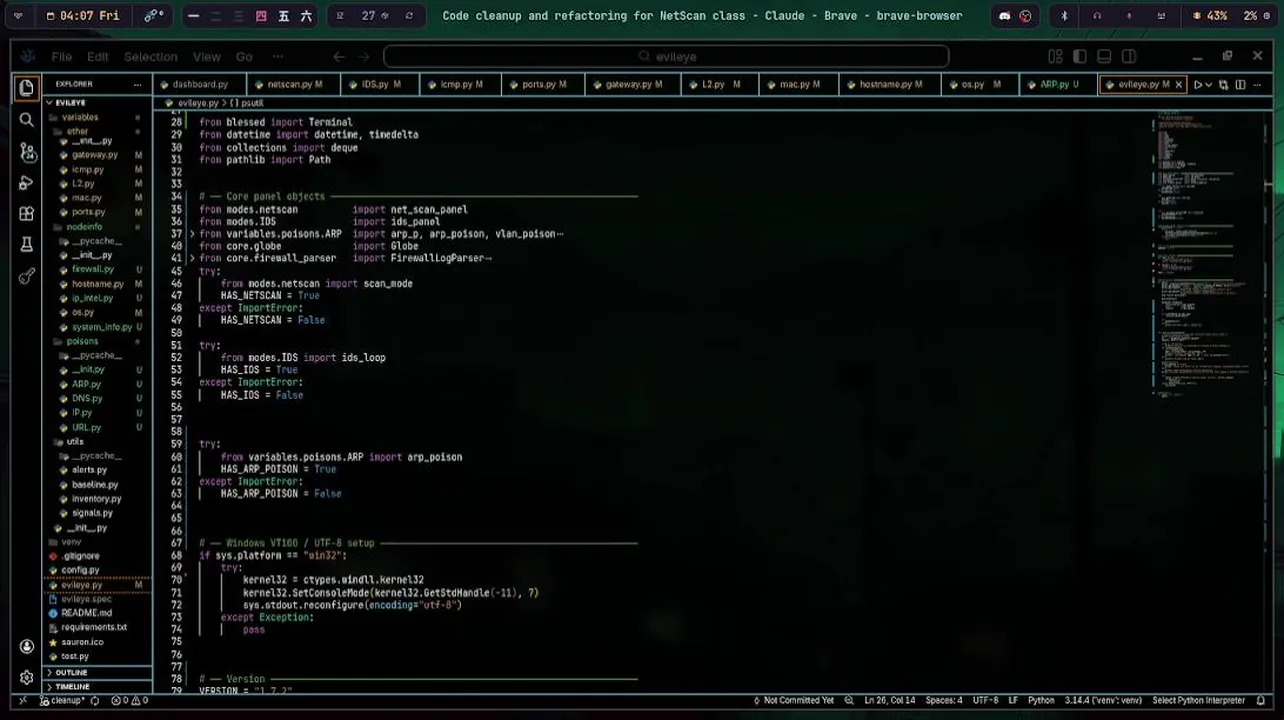Screen dimensions: 1284x720
Task: Click Spaces: 4 indentation setting
Action: (x=944, y=700)
